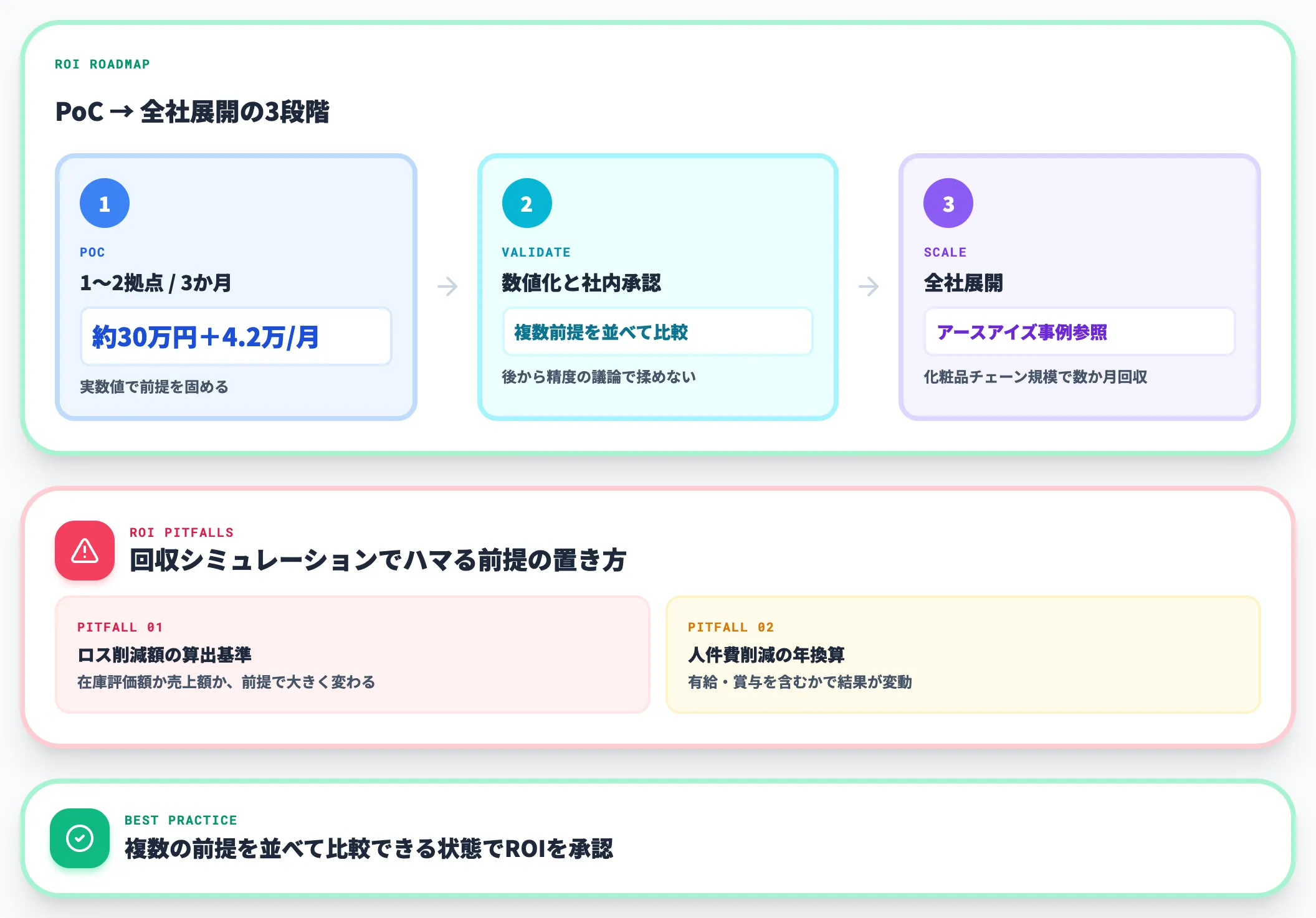Image resolution: width=1316 pixels, height=918 pixels.
Task: Click the heading 複数の前提を並べて比較できる状態でROIを承認
Action: coord(369,848)
